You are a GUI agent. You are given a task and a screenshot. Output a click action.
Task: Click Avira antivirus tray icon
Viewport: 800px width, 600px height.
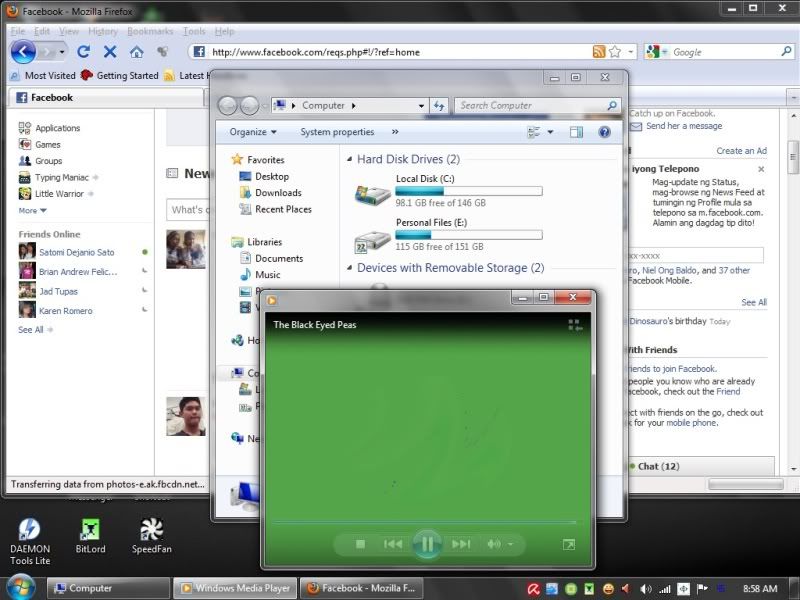pos(534,589)
